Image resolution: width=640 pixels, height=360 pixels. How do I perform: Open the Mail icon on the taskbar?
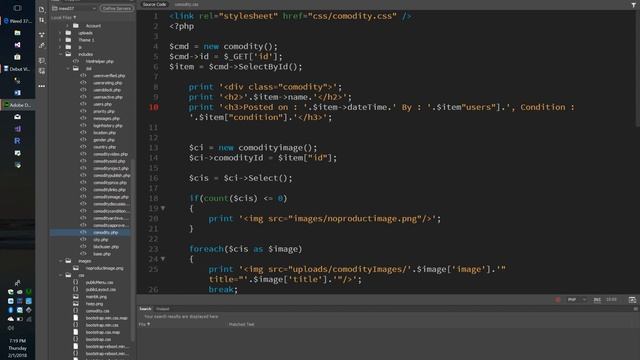pyautogui.click(x=17, y=117)
